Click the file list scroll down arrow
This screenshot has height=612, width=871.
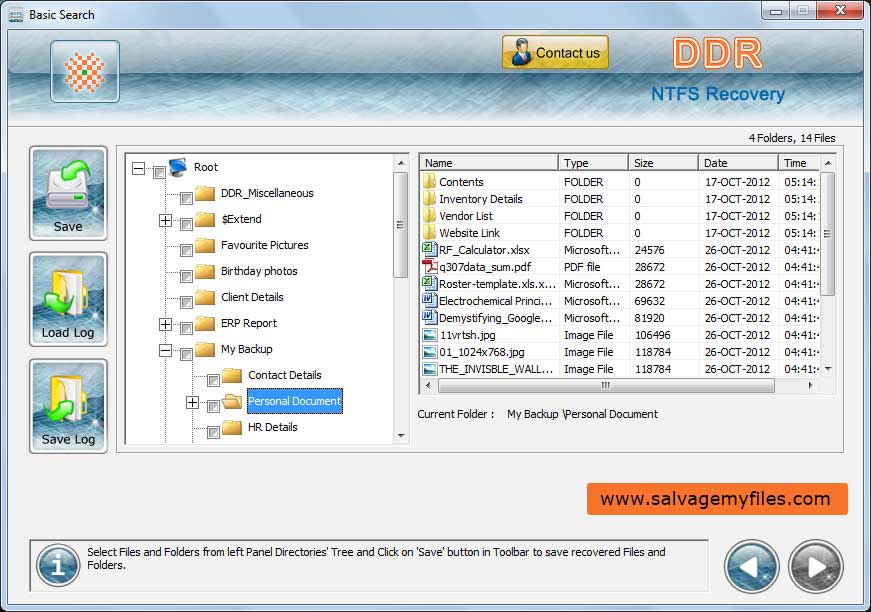tap(828, 369)
